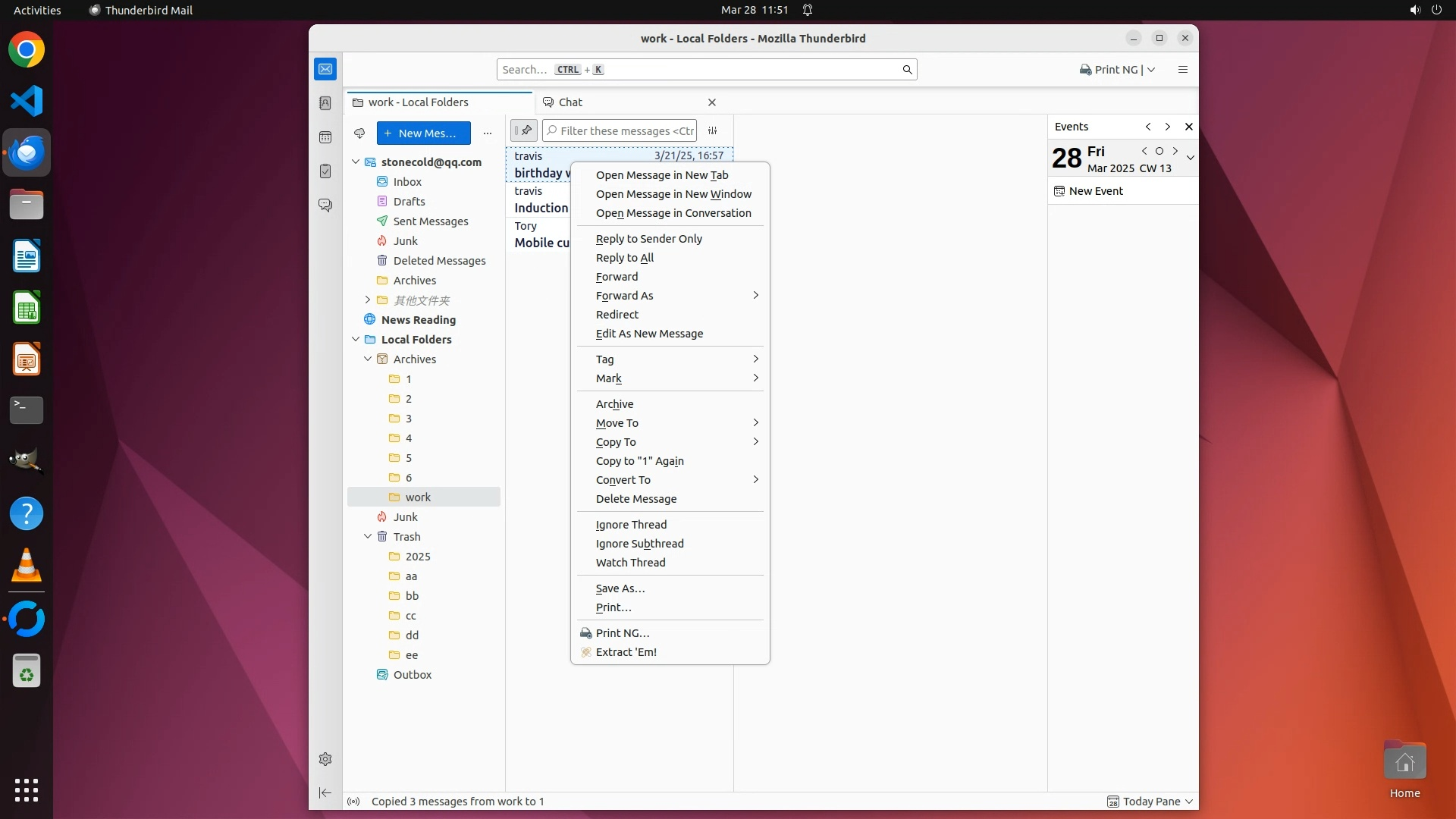Collapse the Trash folder tree

point(368,537)
